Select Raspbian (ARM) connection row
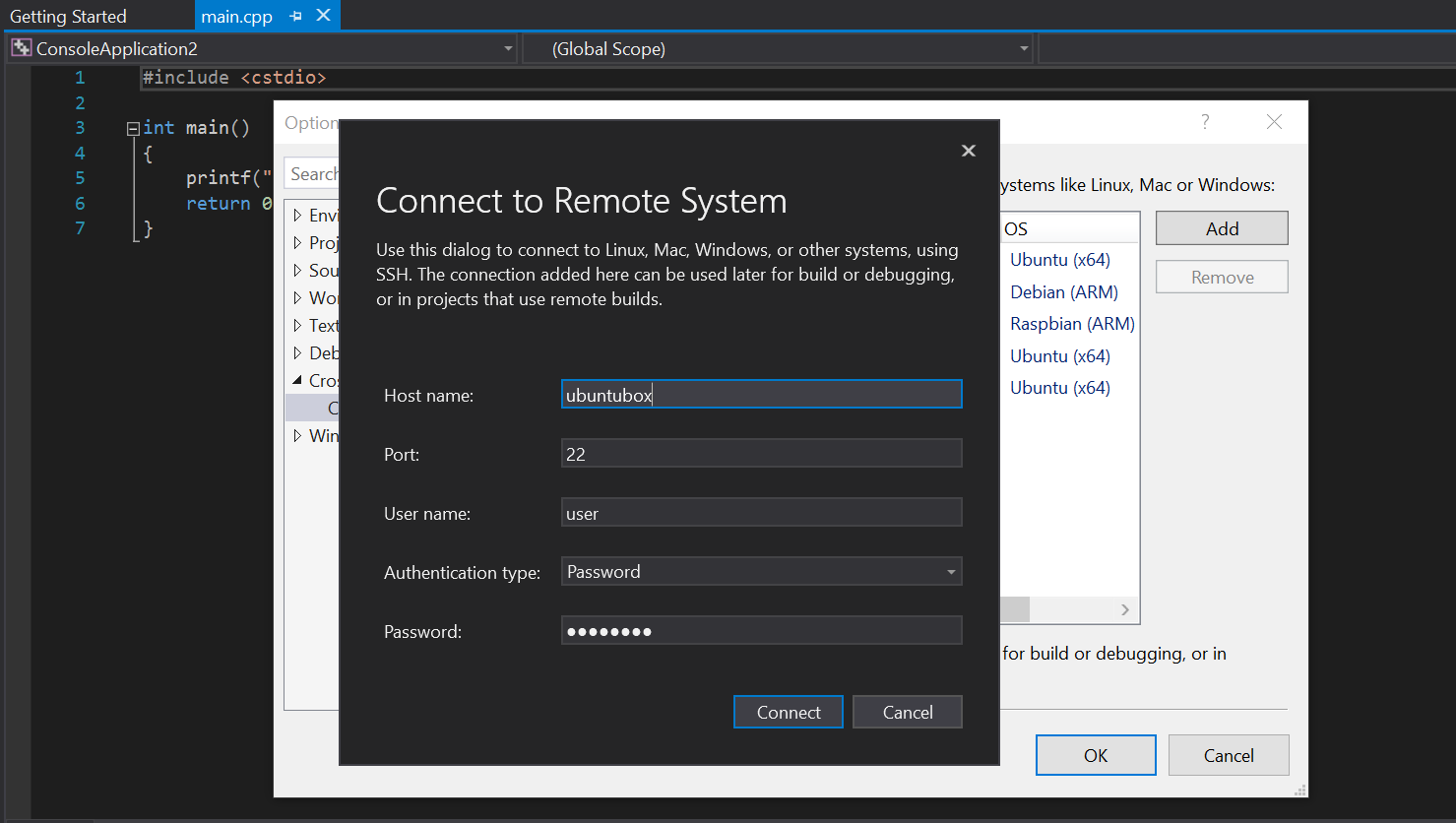The height and width of the screenshot is (823, 1456). coord(1069,324)
